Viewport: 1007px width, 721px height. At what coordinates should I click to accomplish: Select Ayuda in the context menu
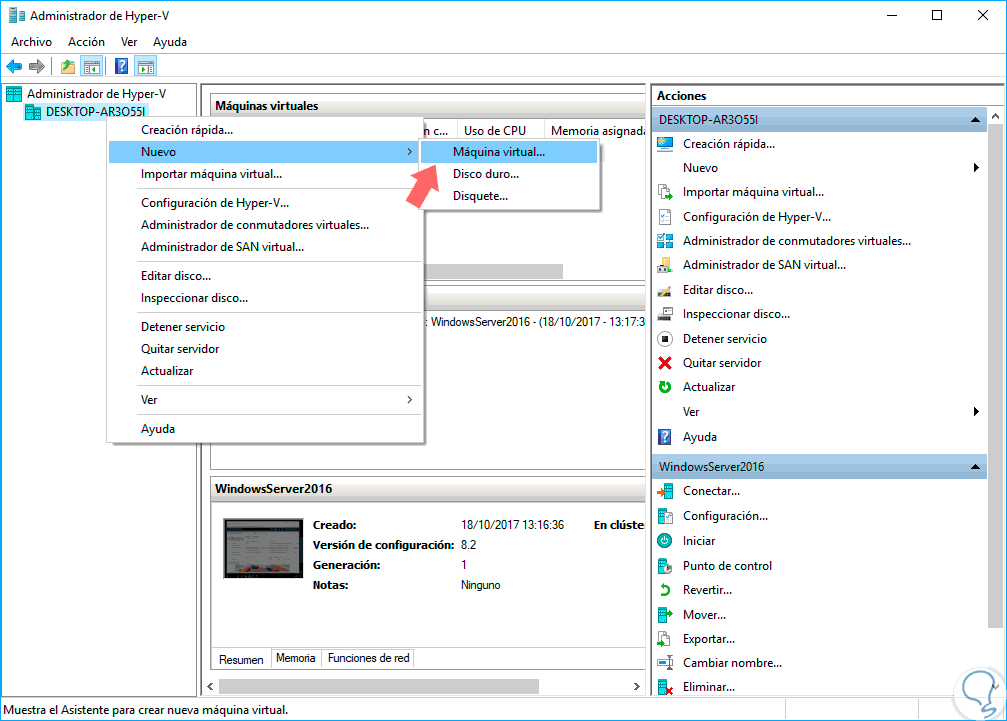267,429
